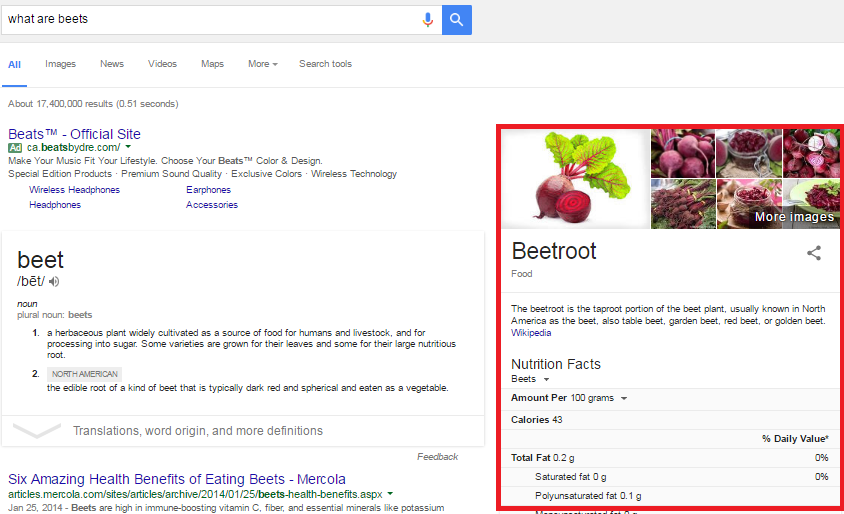Click the About 17,400,000 results text
Screen dimensions: 844x514
[x=93, y=104]
